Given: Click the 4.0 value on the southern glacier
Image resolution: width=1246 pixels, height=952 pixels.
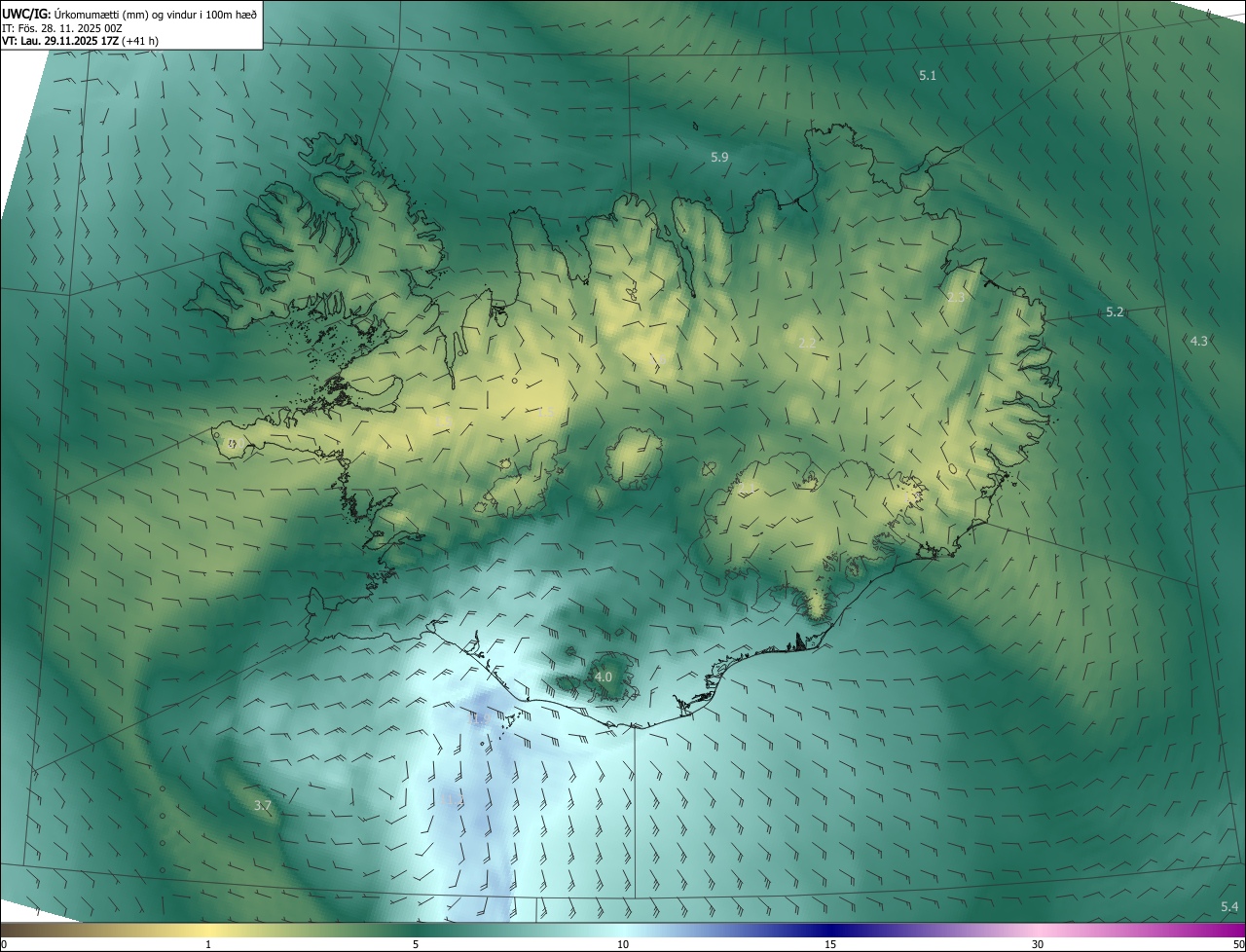Looking at the screenshot, I should click(x=604, y=677).
